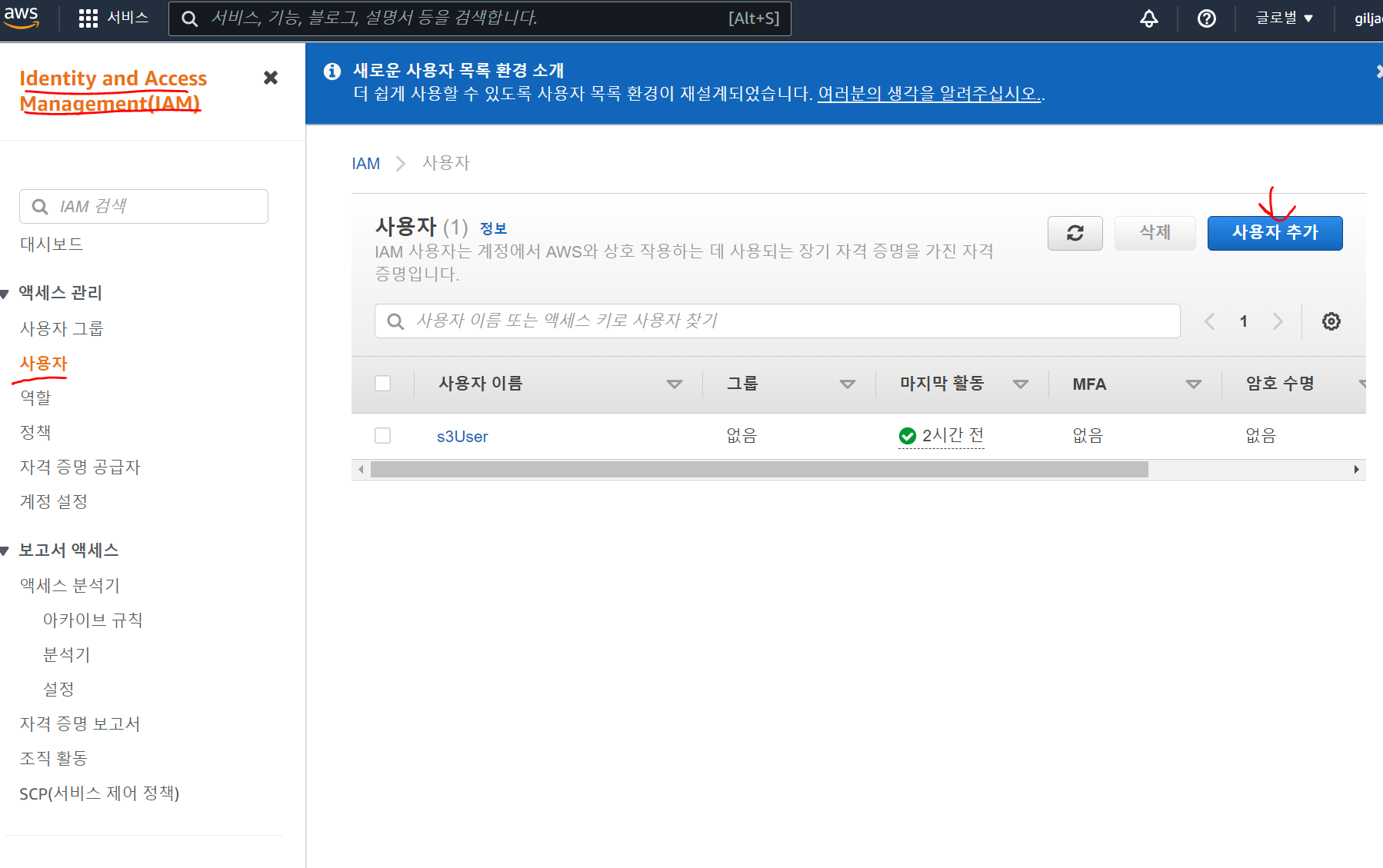Screen dimensions: 1383x868
Task: Click 여러분의 생각을 알려주십시오 feedback link
Action: (x=929, y=94)
